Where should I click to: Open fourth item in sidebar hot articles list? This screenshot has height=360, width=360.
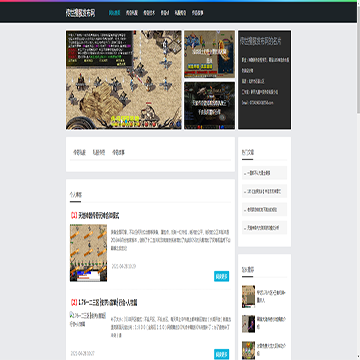coord(264,228)
